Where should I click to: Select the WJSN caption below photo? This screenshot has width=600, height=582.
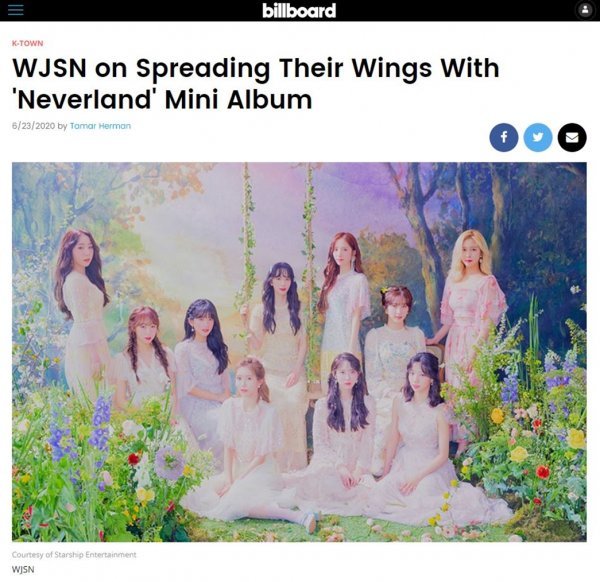click(x=23, y=569)
